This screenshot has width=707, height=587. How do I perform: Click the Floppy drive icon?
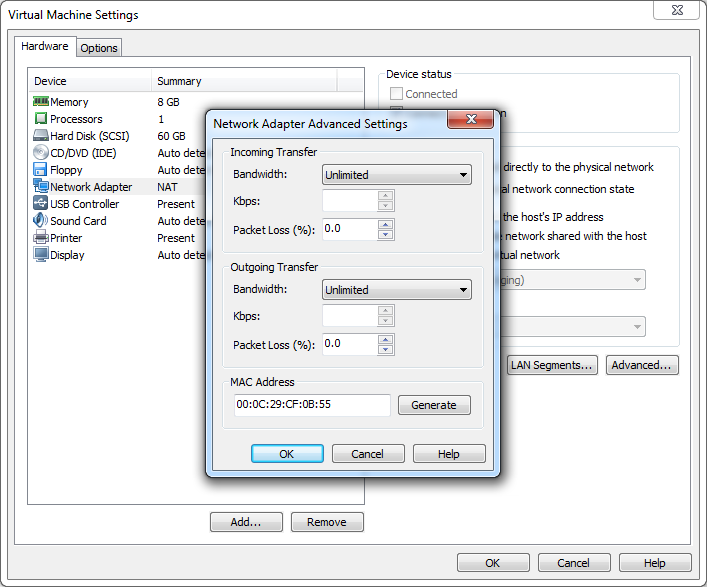(41, 170)
